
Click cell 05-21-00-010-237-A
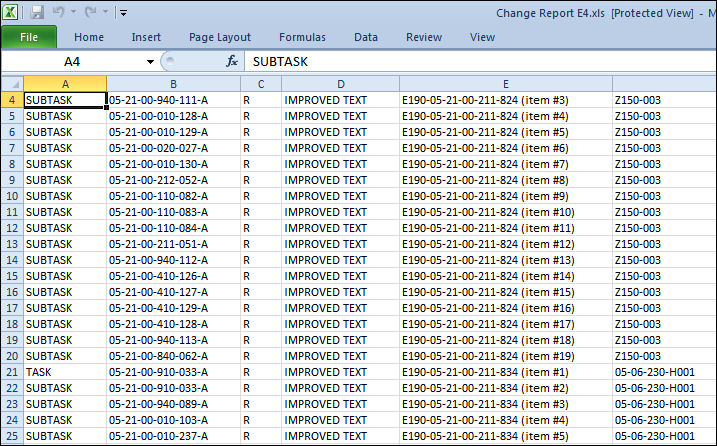tap(173, 436)
